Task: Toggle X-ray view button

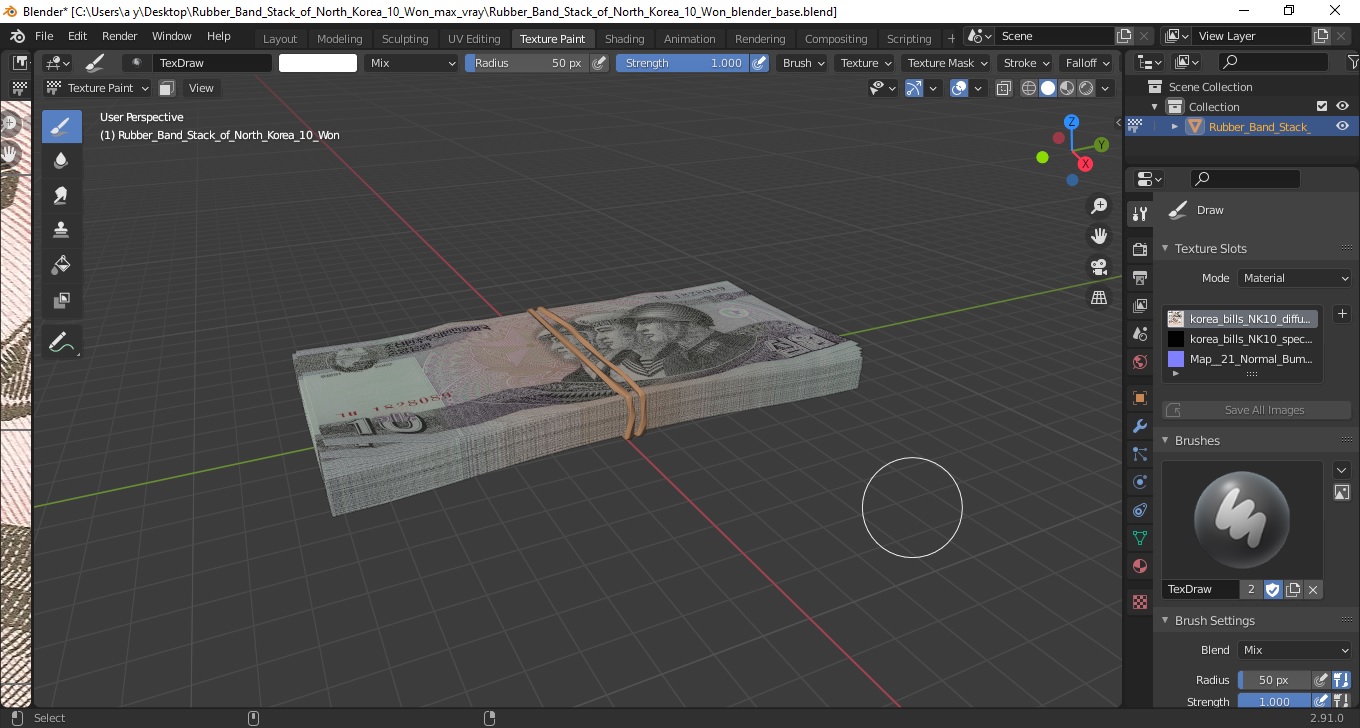Action: [1003, 88]
